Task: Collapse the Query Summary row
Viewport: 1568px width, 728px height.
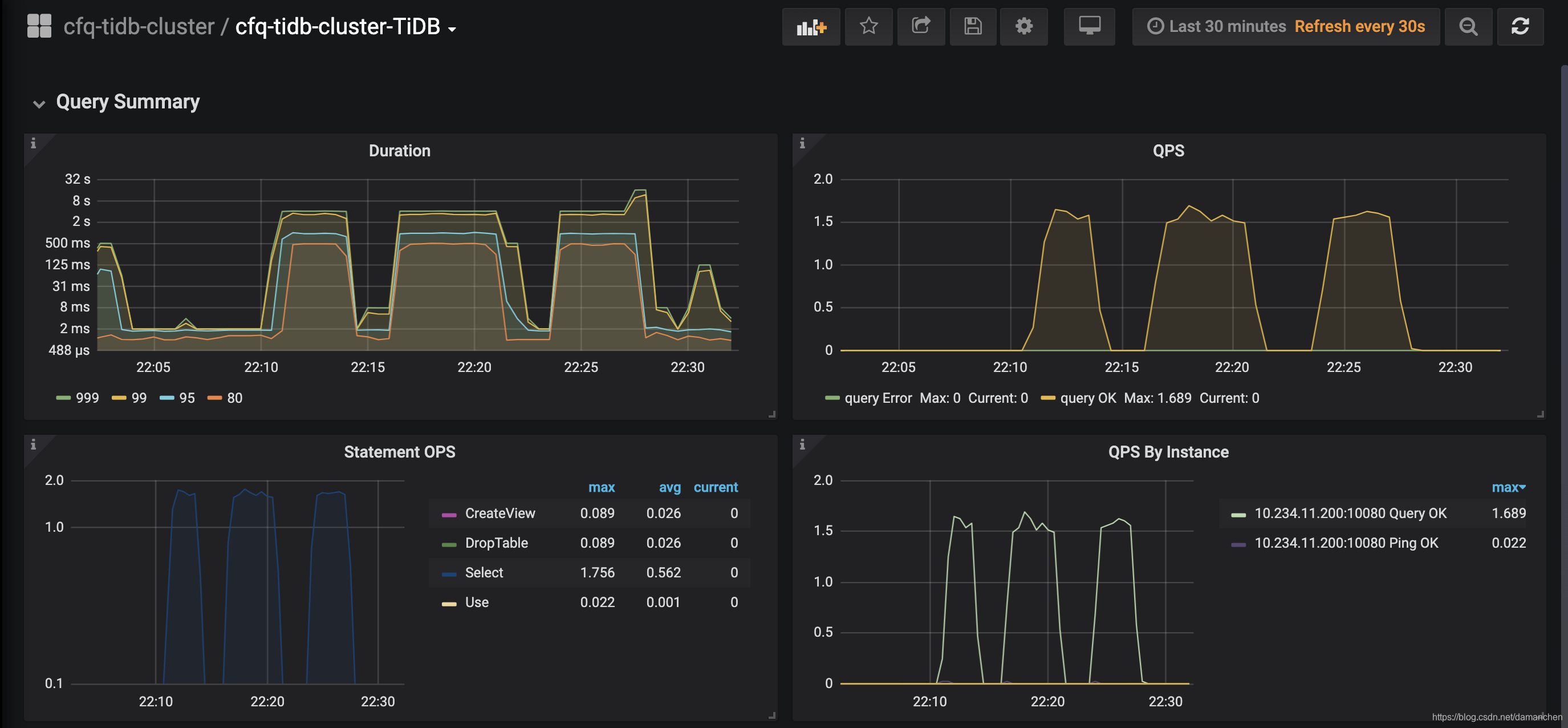Action: (x=39, y=104)
